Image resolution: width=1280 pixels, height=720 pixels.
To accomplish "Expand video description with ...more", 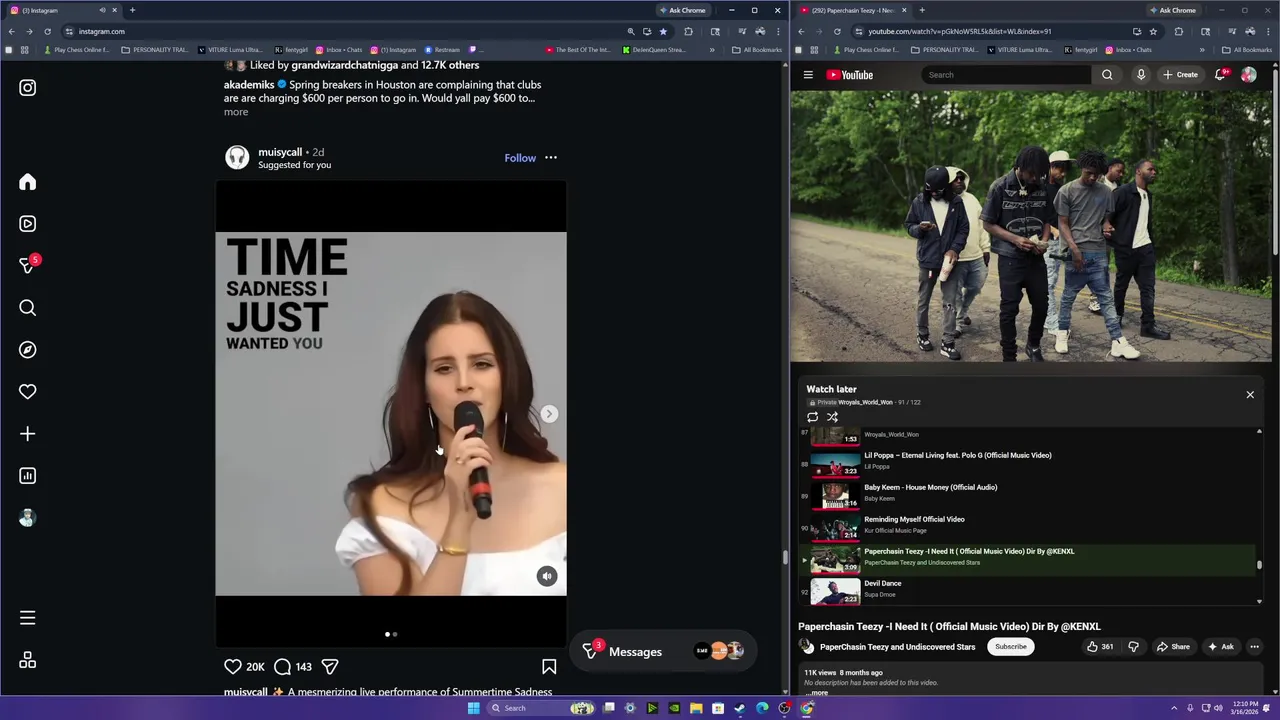I will [x=817, y=693].
